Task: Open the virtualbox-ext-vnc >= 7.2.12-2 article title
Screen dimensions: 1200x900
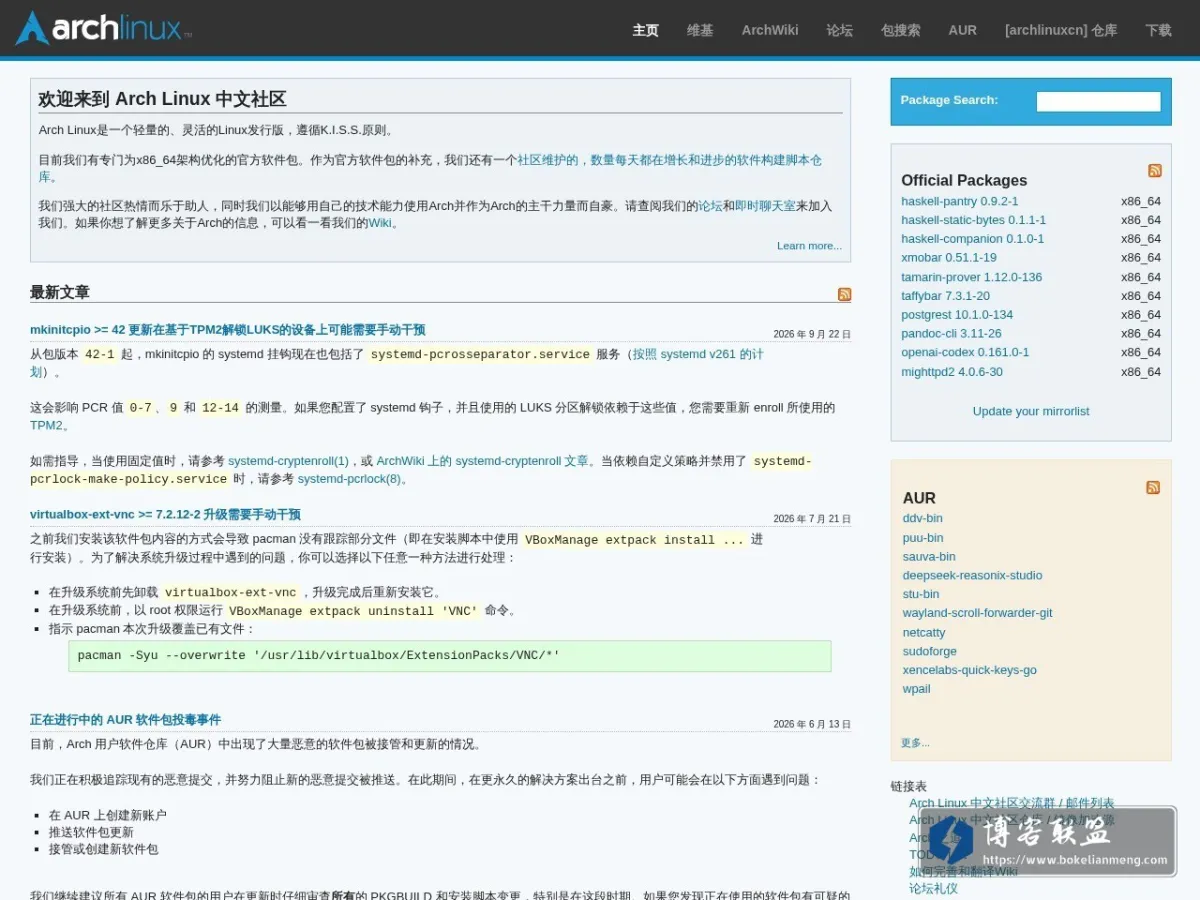Action: click(x=165, y=515)
